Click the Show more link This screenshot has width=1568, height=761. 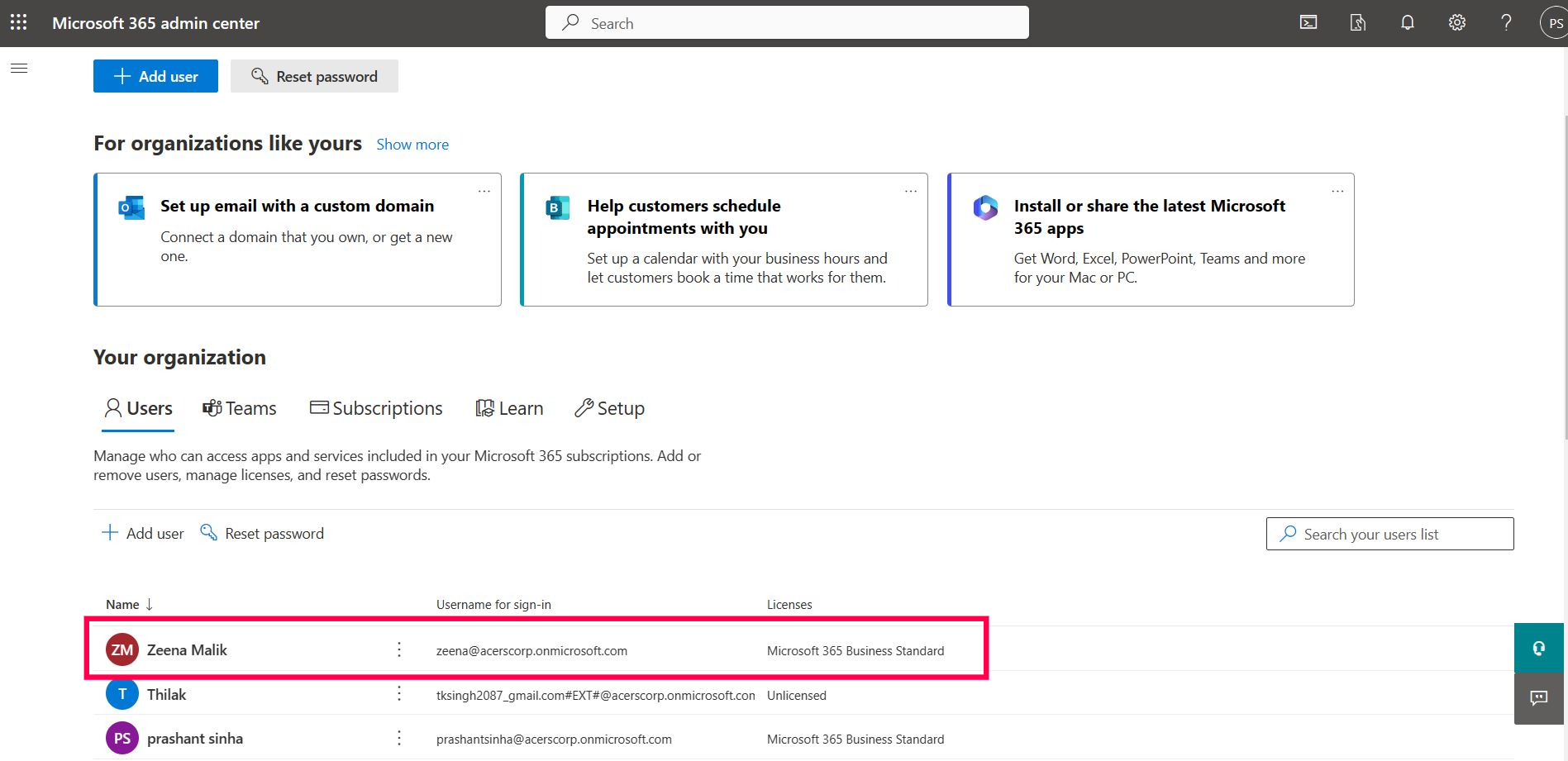click(412, 145)
